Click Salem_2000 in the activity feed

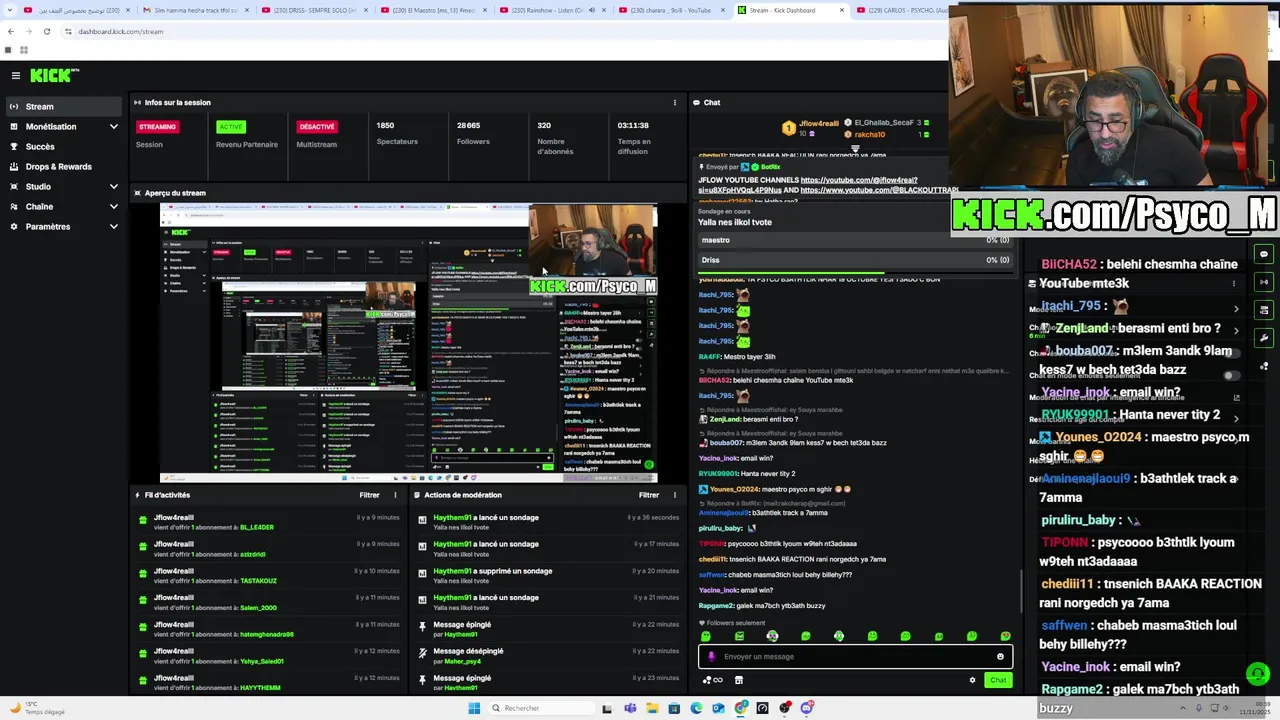point(258,608)
